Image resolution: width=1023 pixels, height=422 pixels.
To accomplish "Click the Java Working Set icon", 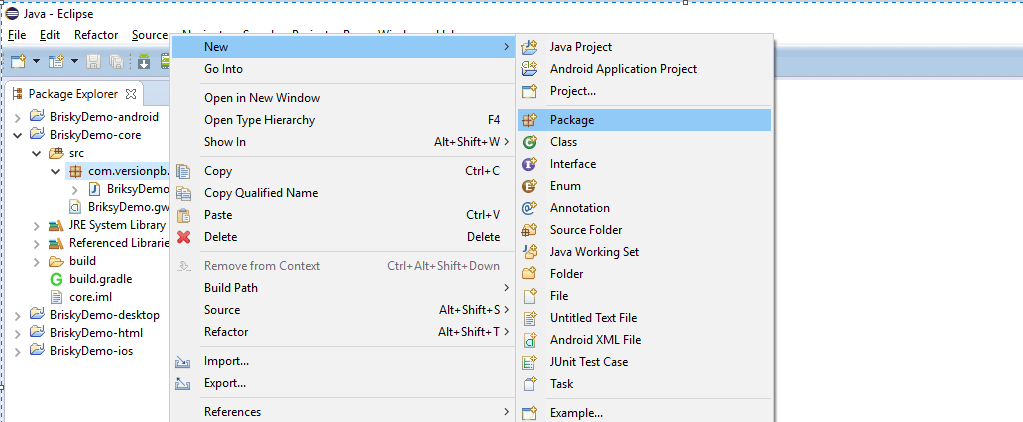I will pyautogui.click(x=530, y=252).
